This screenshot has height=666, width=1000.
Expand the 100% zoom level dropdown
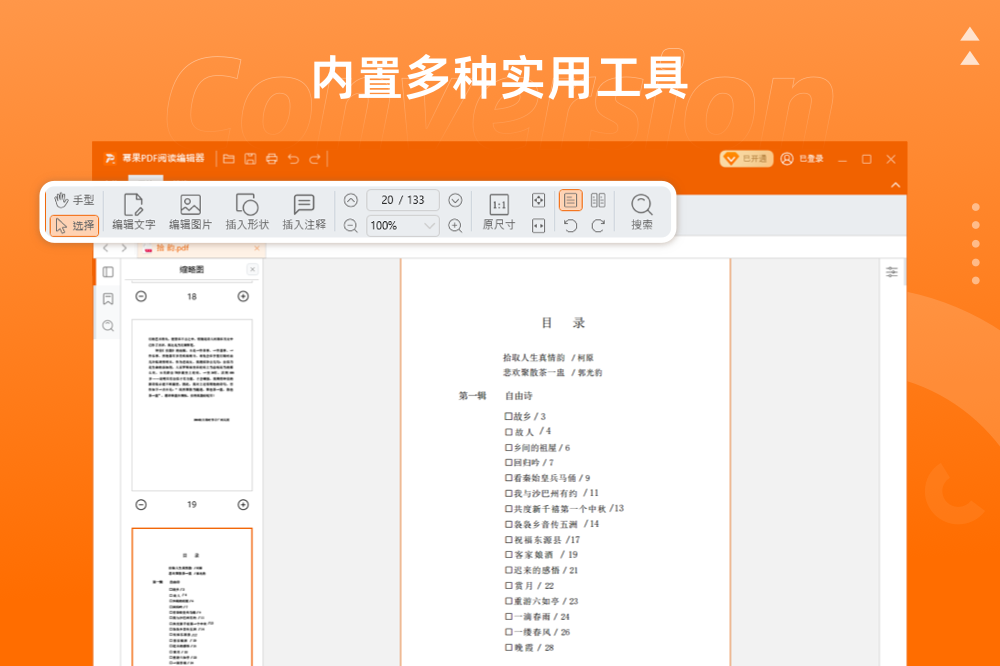point(430,226)
